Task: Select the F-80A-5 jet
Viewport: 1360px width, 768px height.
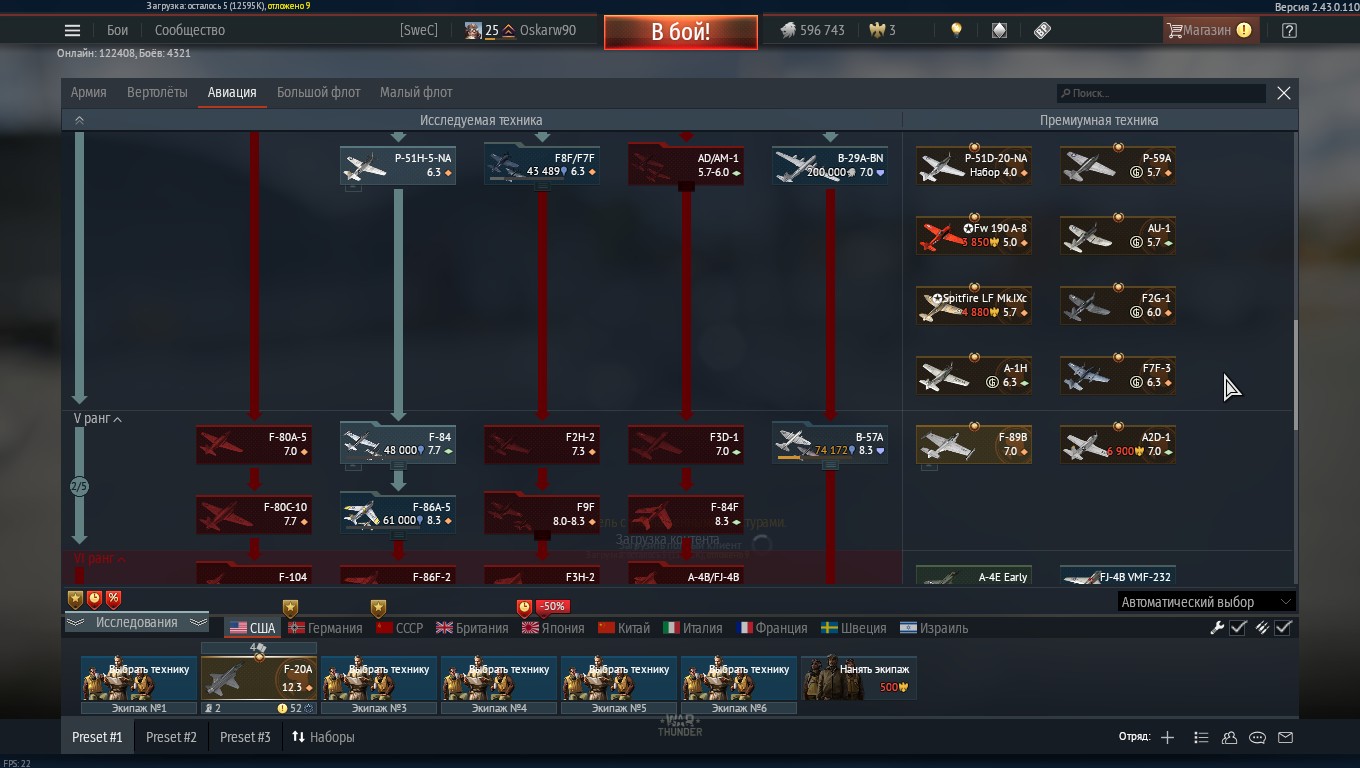Action: coord(254,445)
